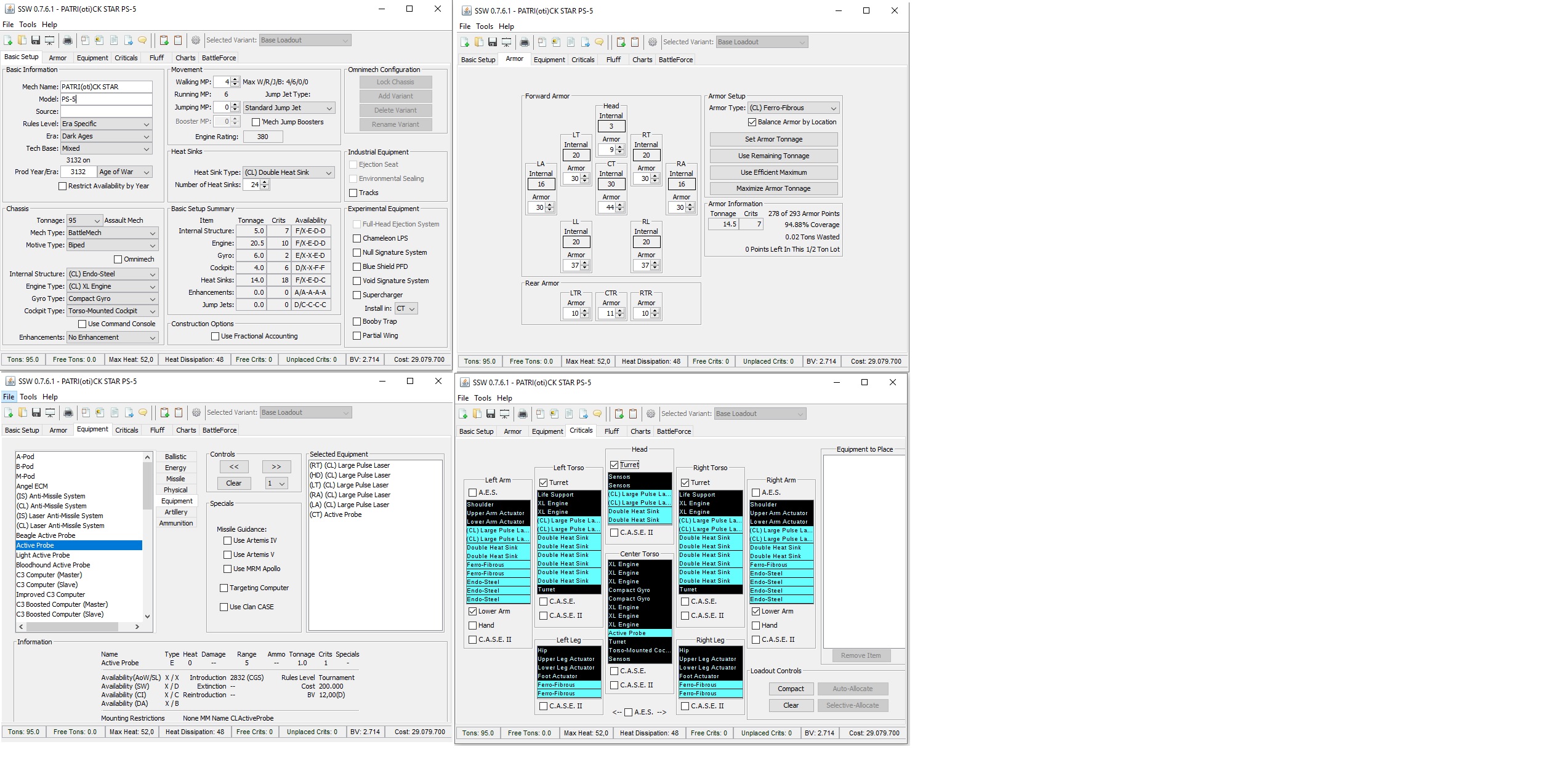This screenshot has height=784, width=1564.
Task: Click Maximize Armor Tonnage button
Action: [x=773, y=189]
